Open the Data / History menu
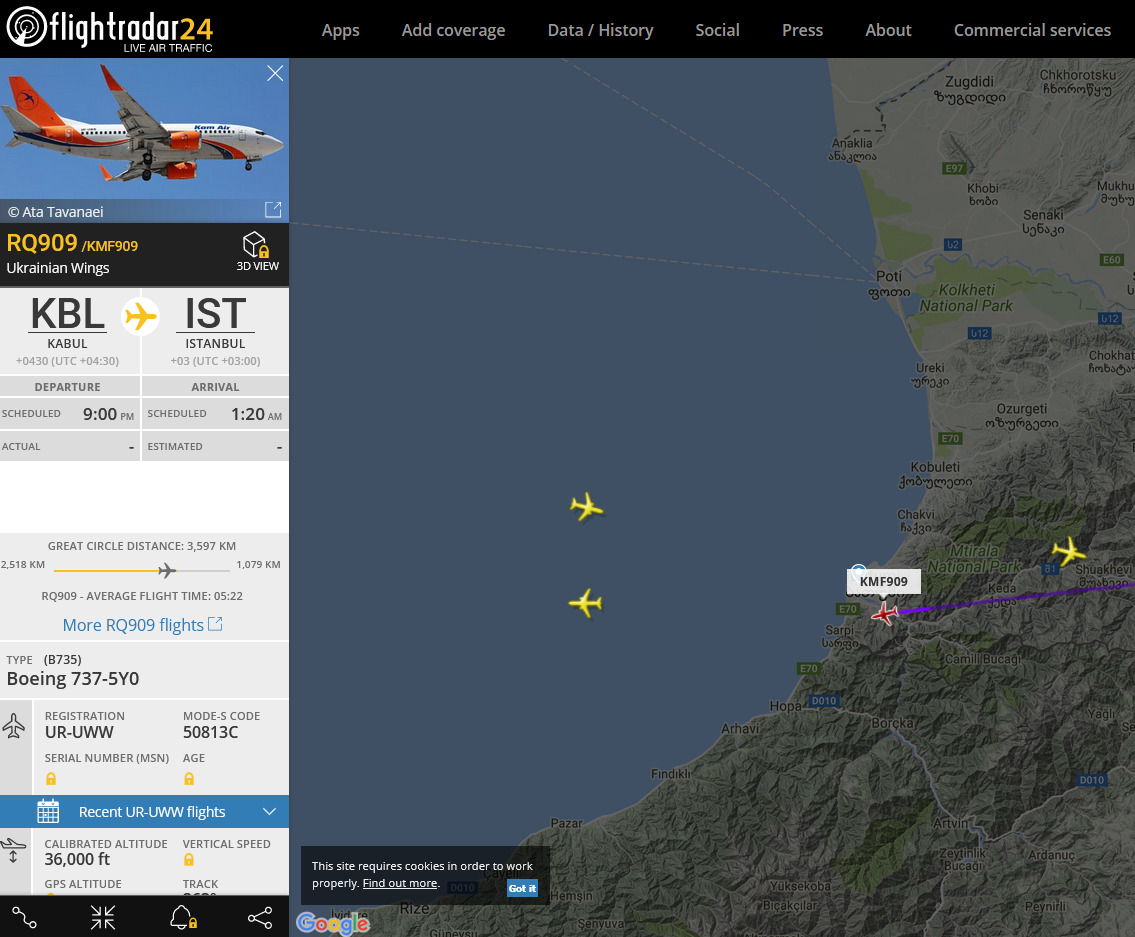This screenshot has height=937, width=1135. pyautogui.click(x=600, y=30)
